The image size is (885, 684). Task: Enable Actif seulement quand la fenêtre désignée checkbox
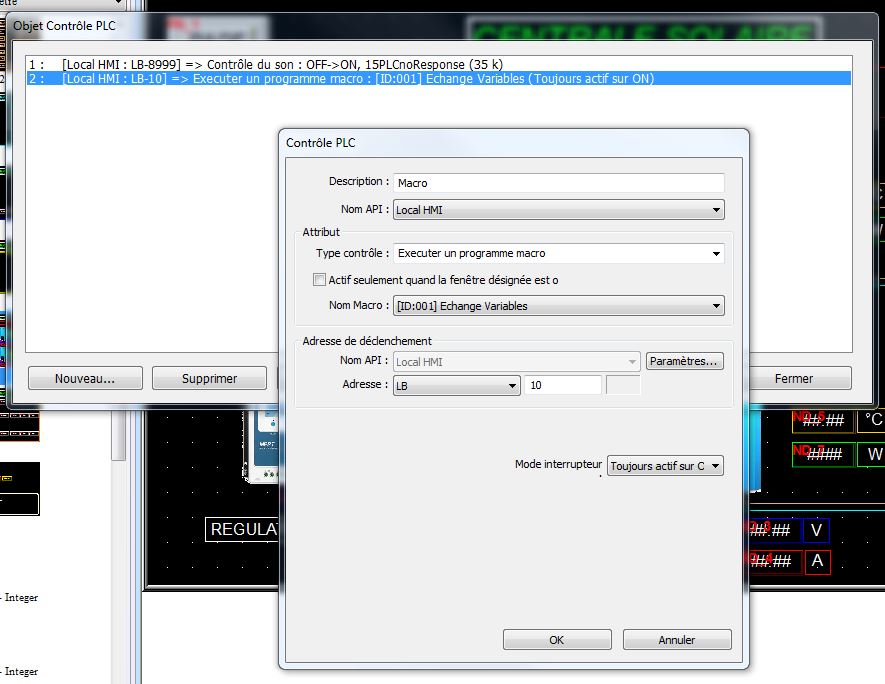pos(319,279)
